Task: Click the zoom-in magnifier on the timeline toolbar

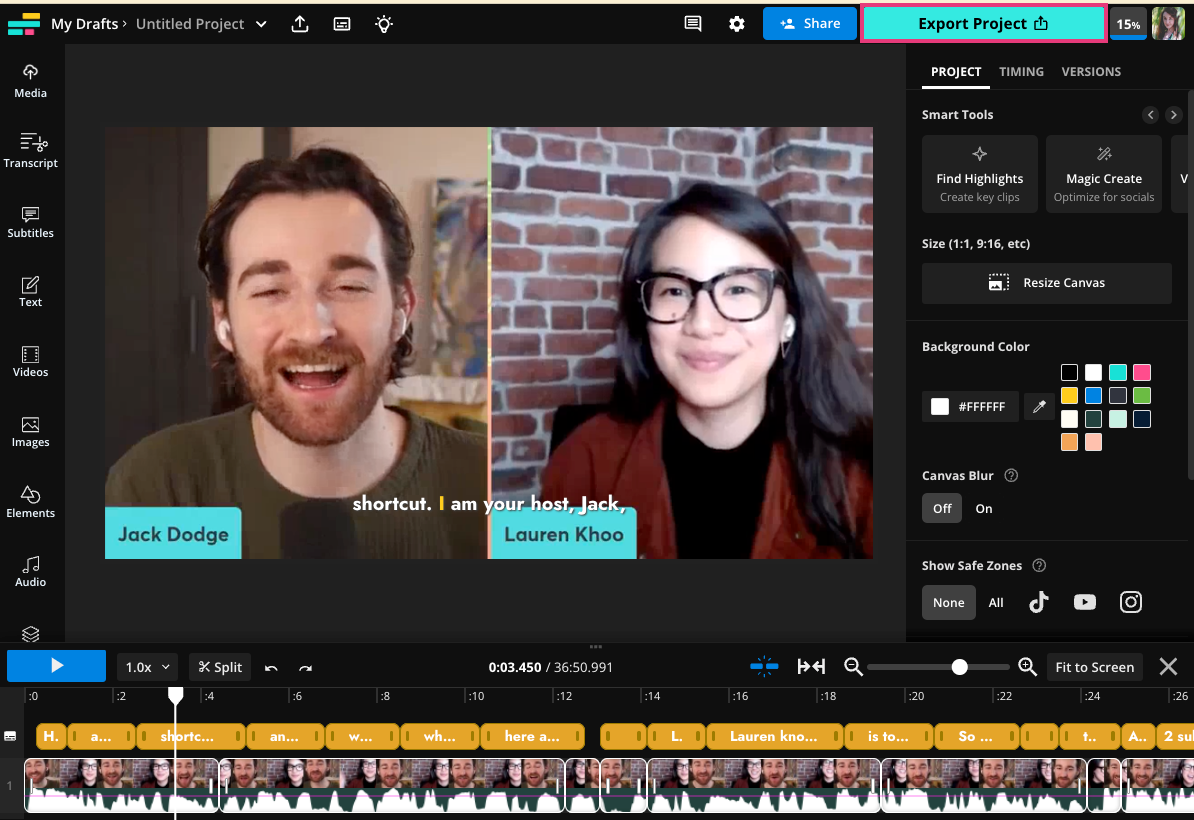Action: click(x=1027, y=666)
